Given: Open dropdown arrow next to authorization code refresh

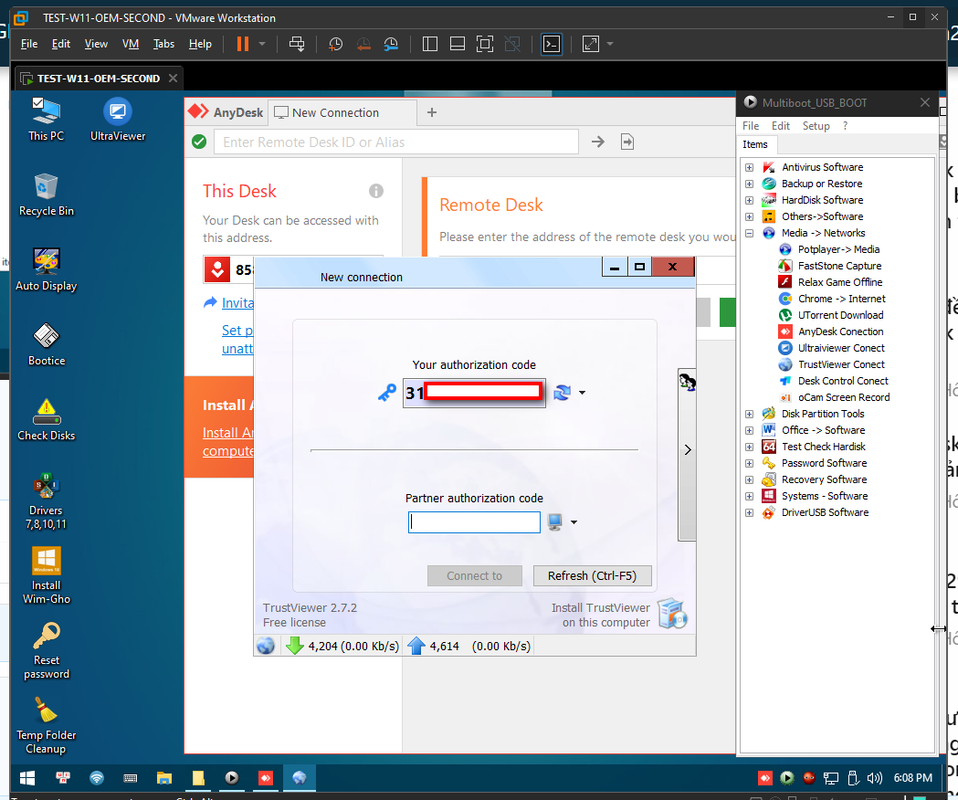Looking at the screenshot, I should coord(582,393).
